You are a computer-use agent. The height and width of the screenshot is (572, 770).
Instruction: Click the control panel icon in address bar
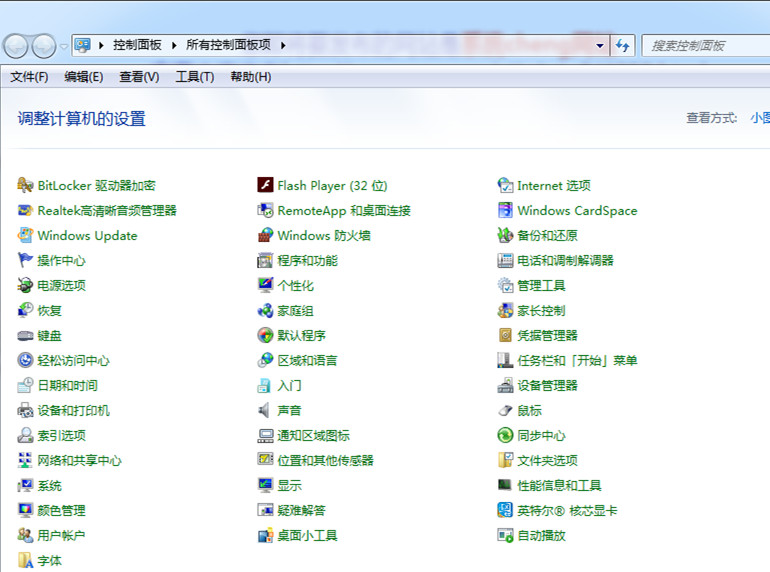point(83,45)
